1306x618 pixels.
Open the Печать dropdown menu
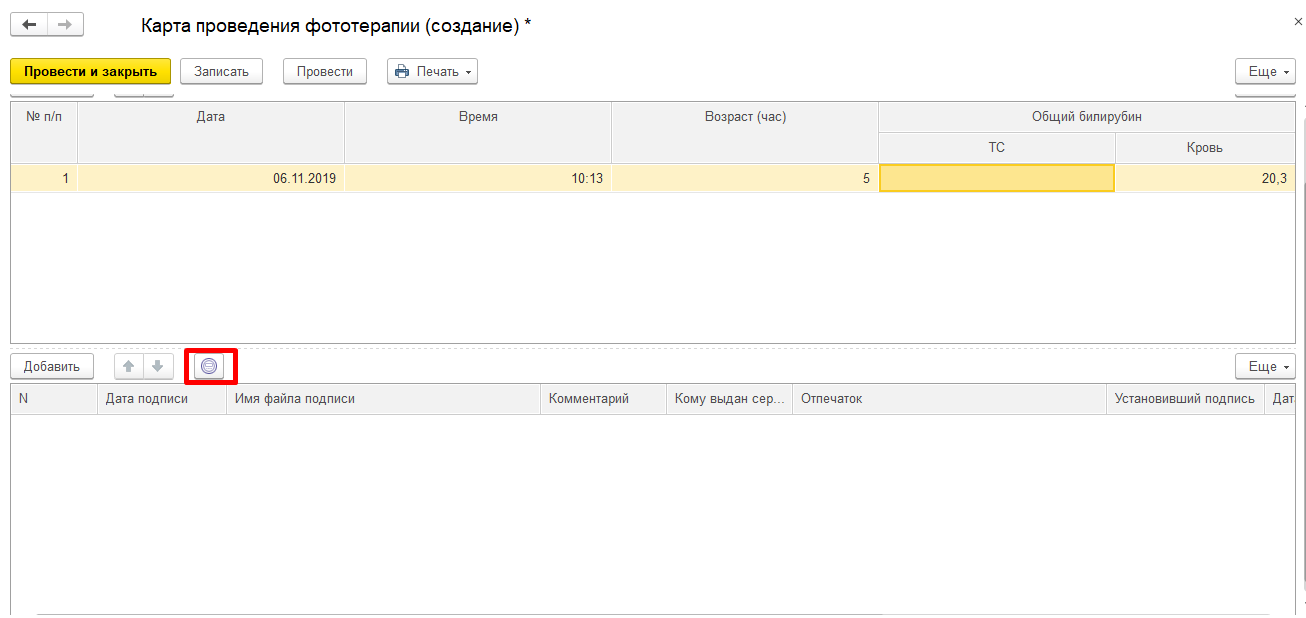[432, 71]
